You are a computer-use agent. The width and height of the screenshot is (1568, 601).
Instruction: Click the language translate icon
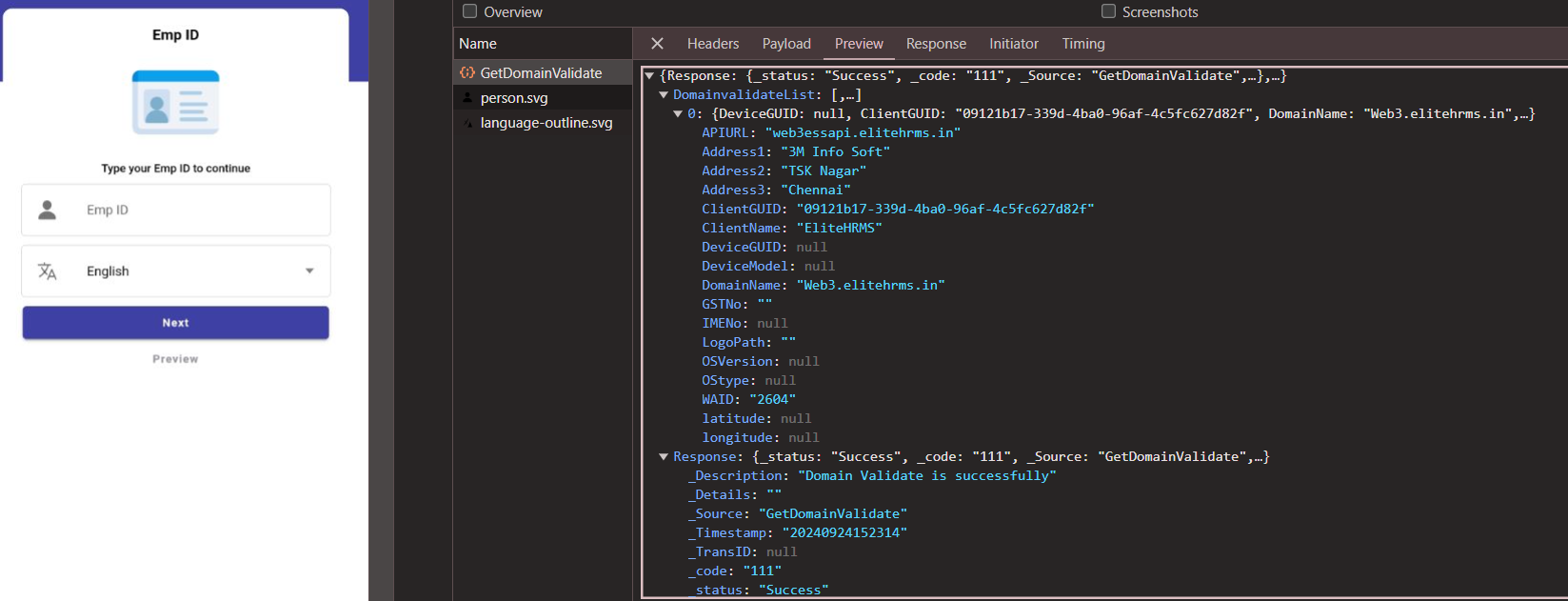click(47, 271)
